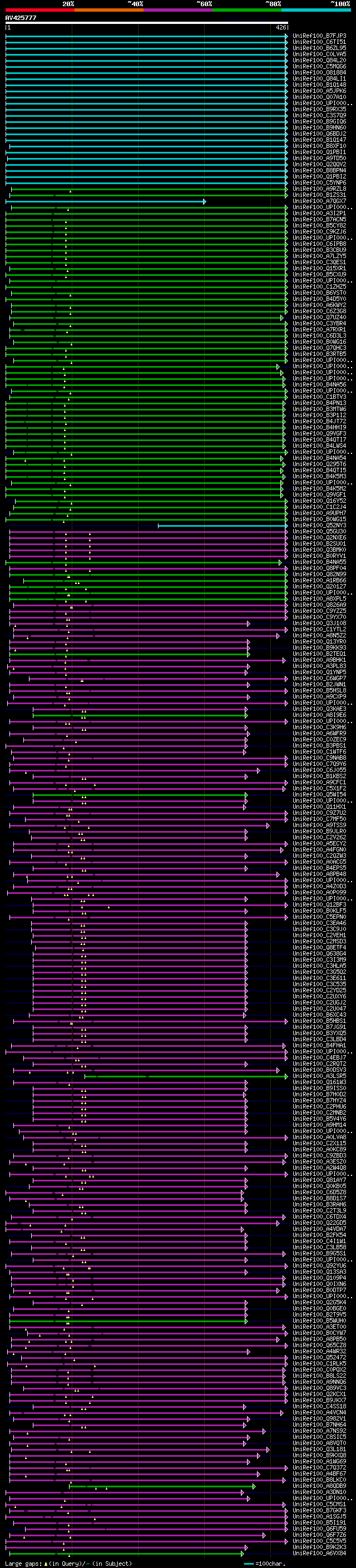Select the UniRef100_B0WG15 label
This screenshot has width=356, height=1568.
319,519
